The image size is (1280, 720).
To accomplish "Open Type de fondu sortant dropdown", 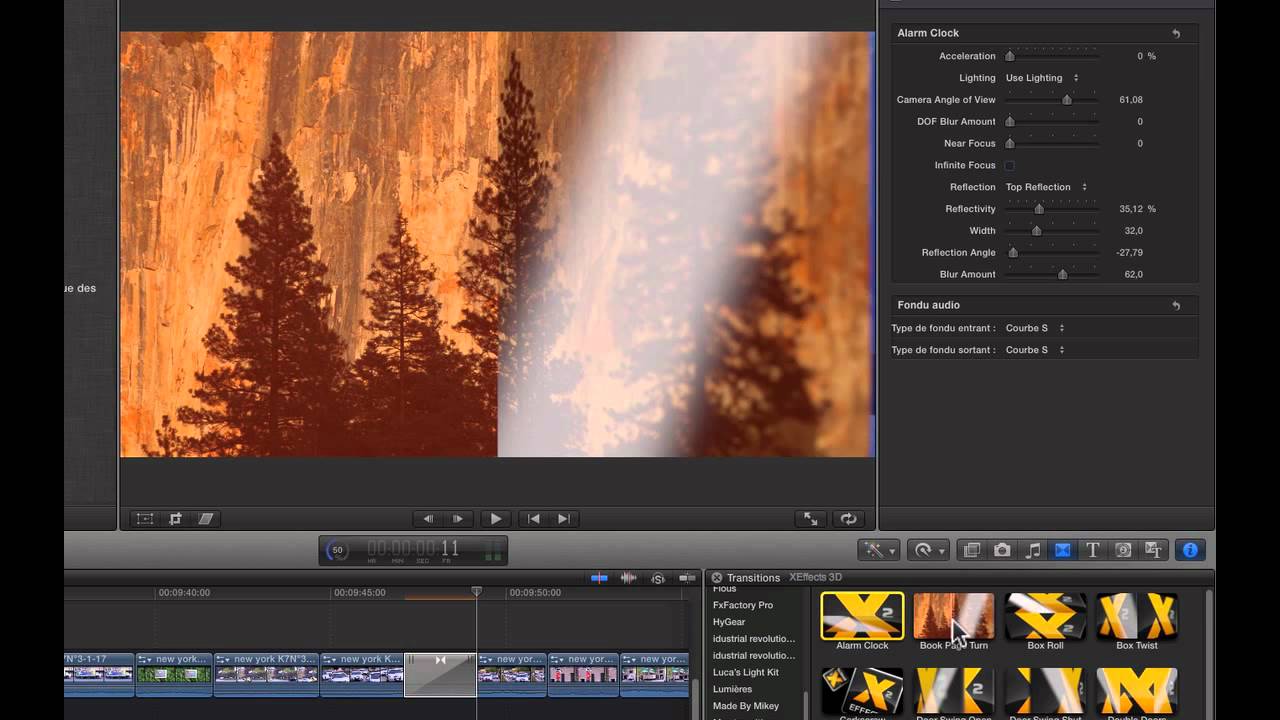I will click(x=1035, y=350).
